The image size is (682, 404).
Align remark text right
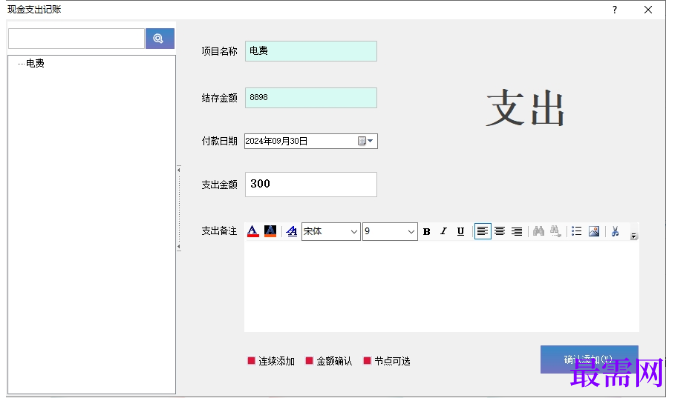pyautogui.click(x=517, y=231)
